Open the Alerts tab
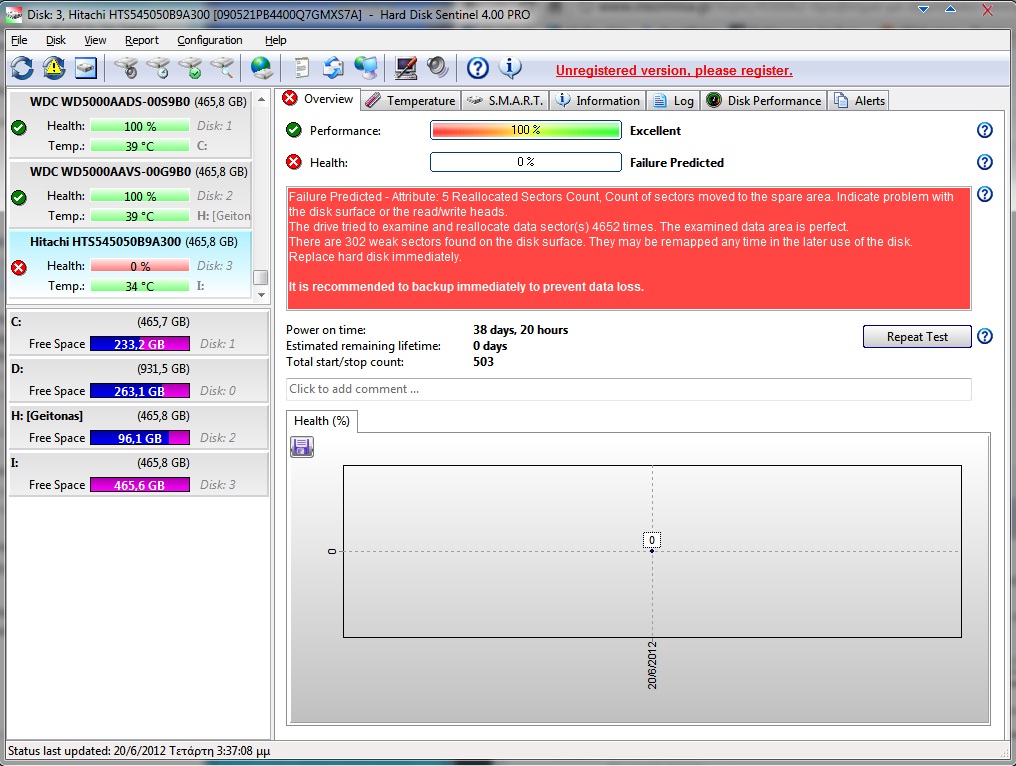 859,100
